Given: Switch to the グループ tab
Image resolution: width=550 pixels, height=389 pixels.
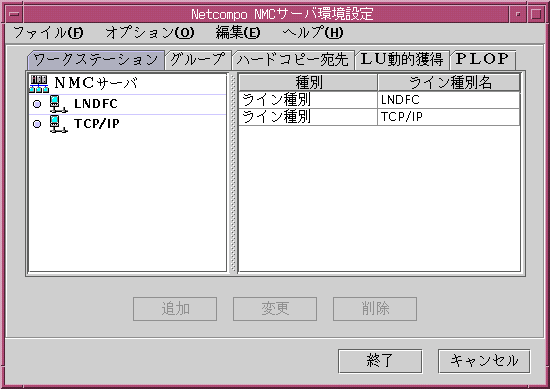Looking at the screenshot, I should click(x=198, y=60).
